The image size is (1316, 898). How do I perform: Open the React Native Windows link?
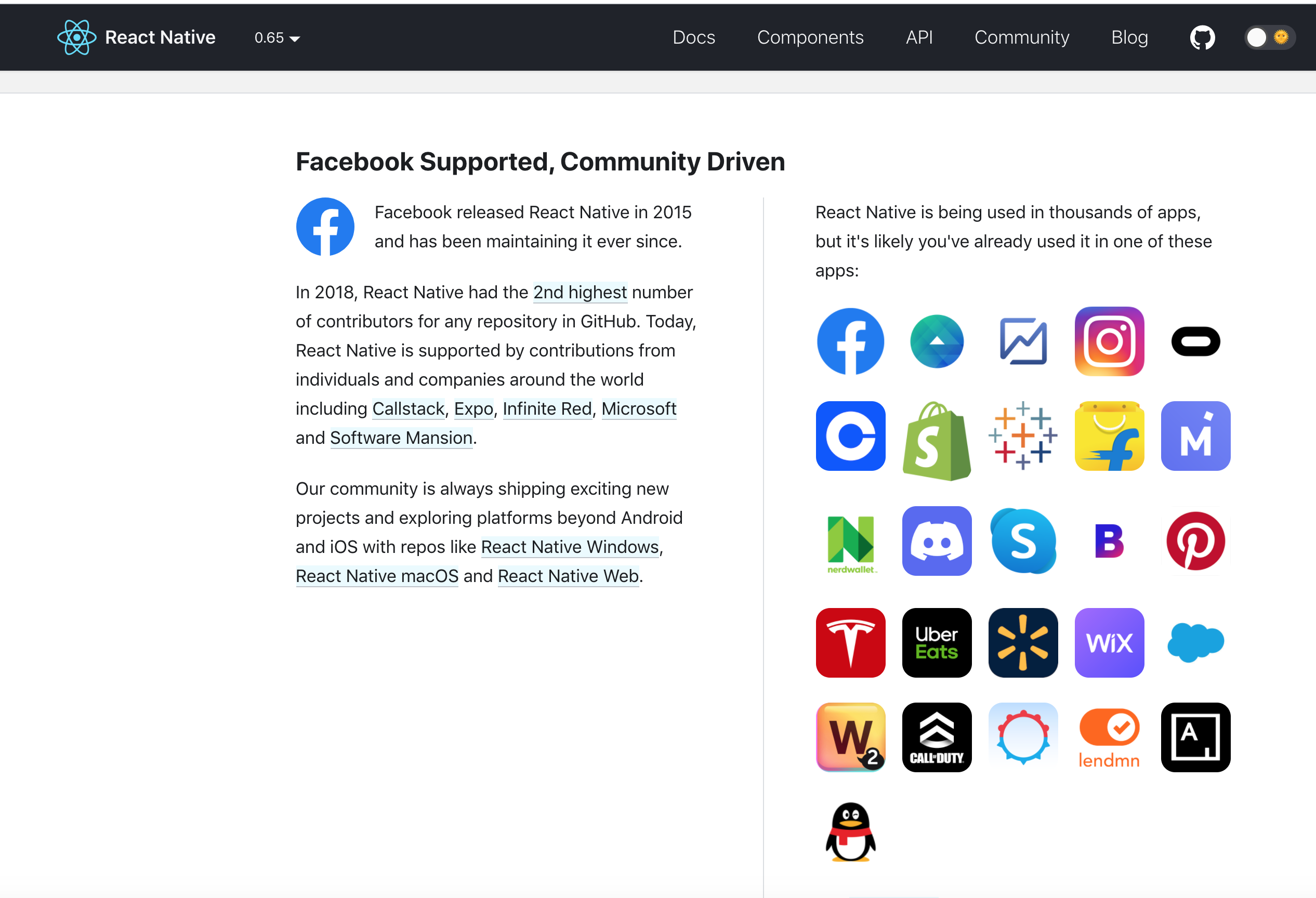[569, 547]
